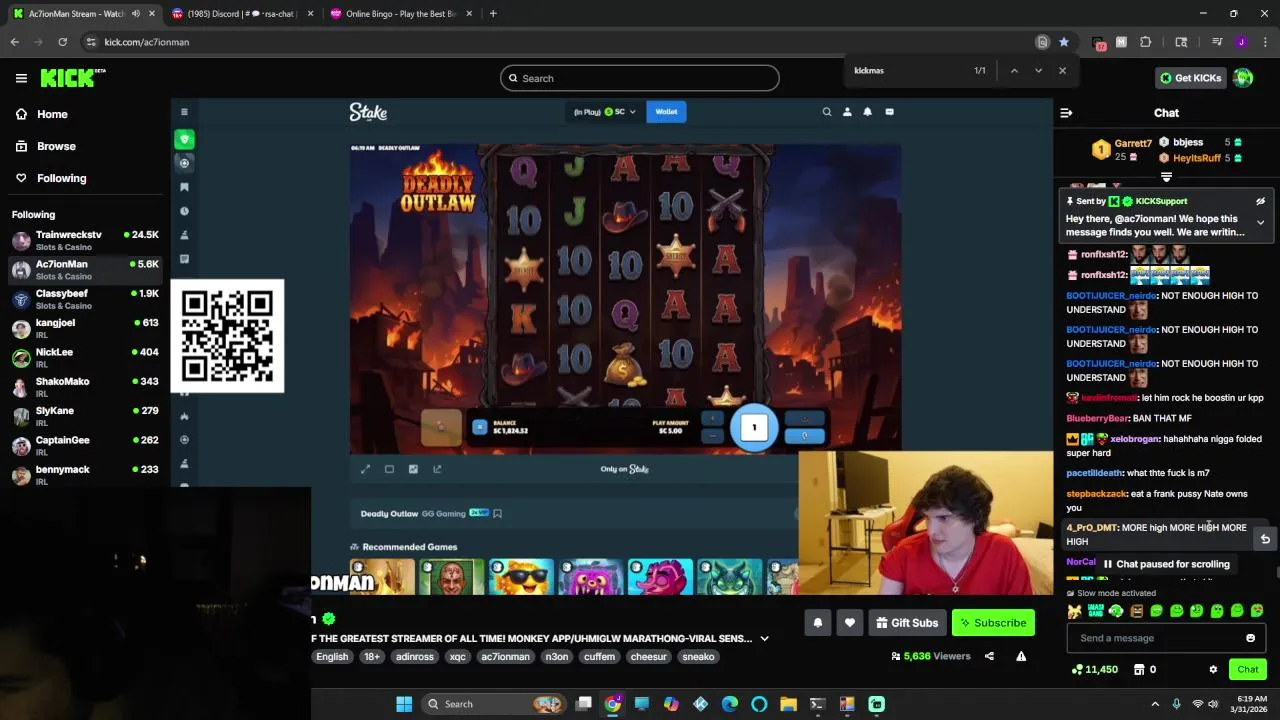The height and width of the screenshot is (720, 1280).
Task: Click the bookmark star in address bar
Action: pos(1063,42)
